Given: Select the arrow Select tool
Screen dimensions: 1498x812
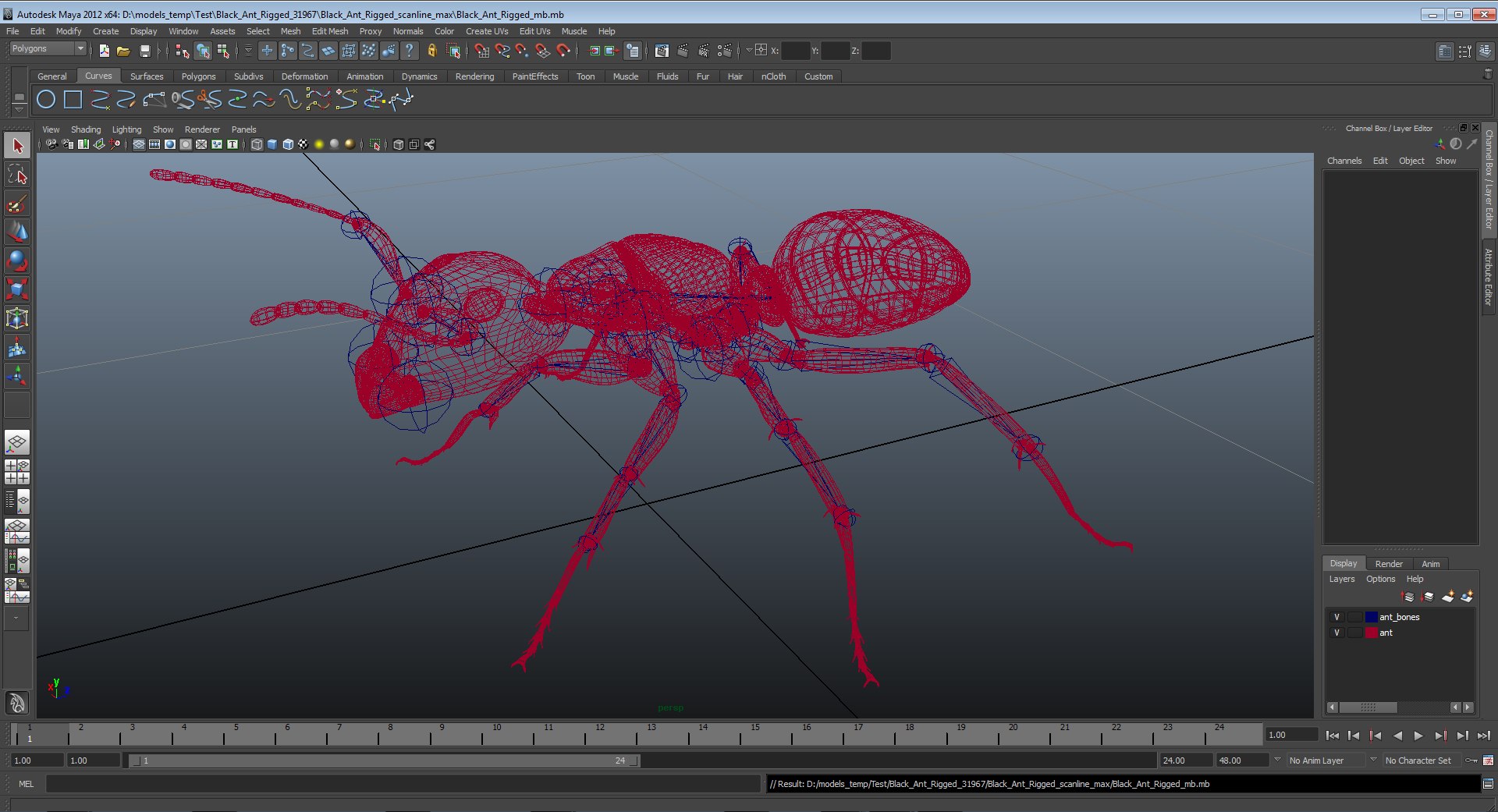Looking at the screenshot, I should [17, 146].
